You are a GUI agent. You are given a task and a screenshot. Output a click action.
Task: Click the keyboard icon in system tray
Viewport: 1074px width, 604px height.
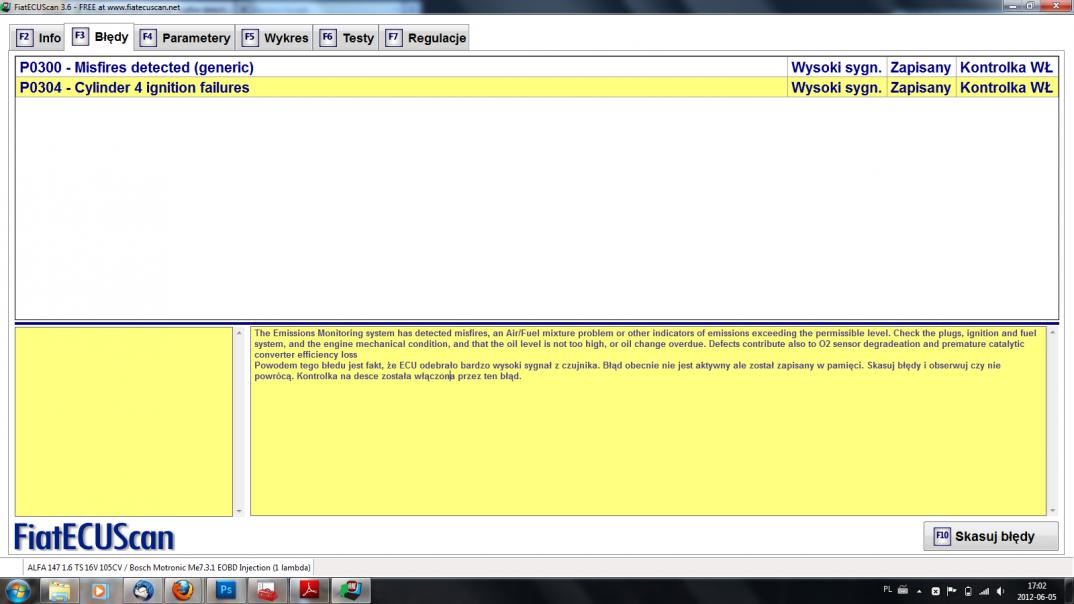[903, 590]
